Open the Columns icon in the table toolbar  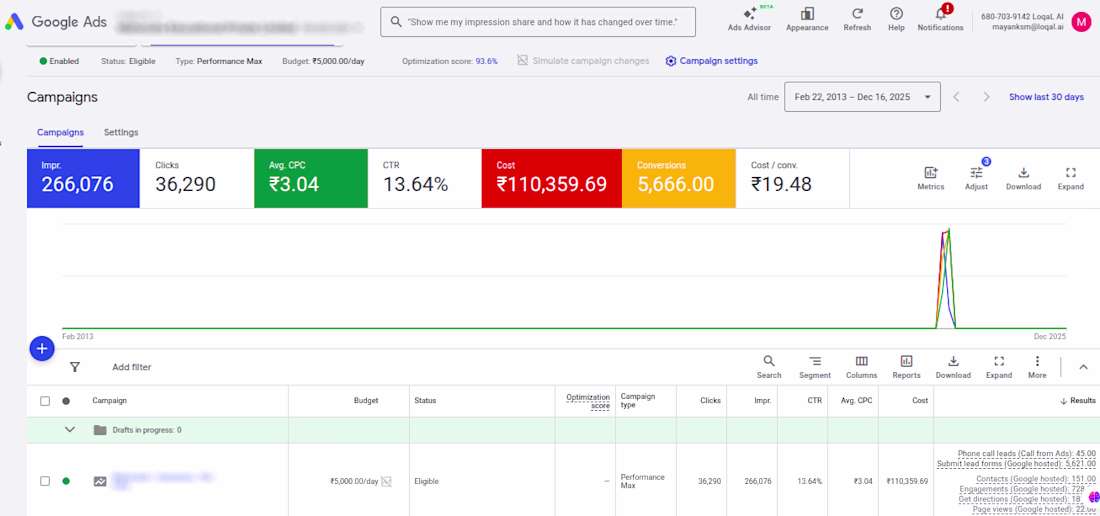click(861, 361)
